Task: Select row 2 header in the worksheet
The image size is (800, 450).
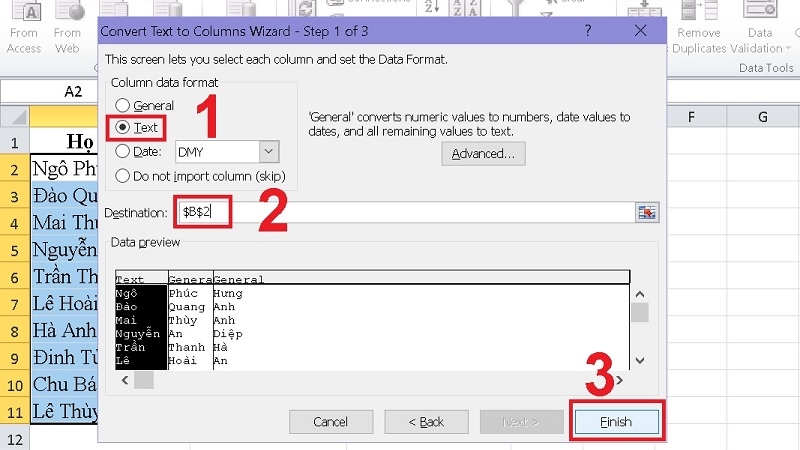Action: 15,169
